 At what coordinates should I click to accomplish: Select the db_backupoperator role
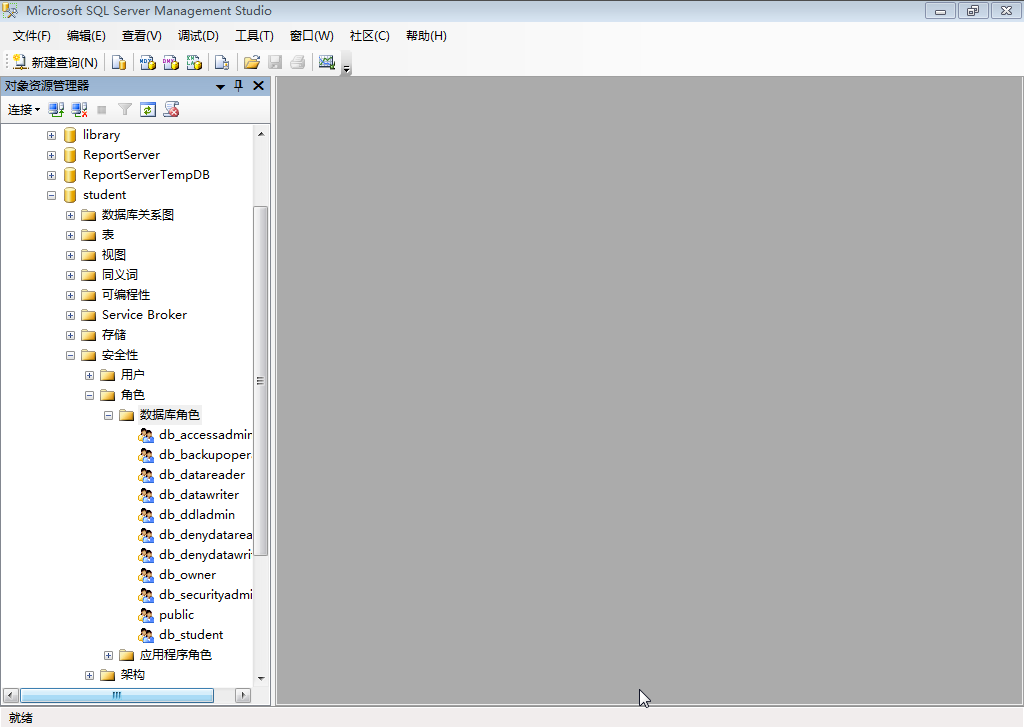[205, 455]
